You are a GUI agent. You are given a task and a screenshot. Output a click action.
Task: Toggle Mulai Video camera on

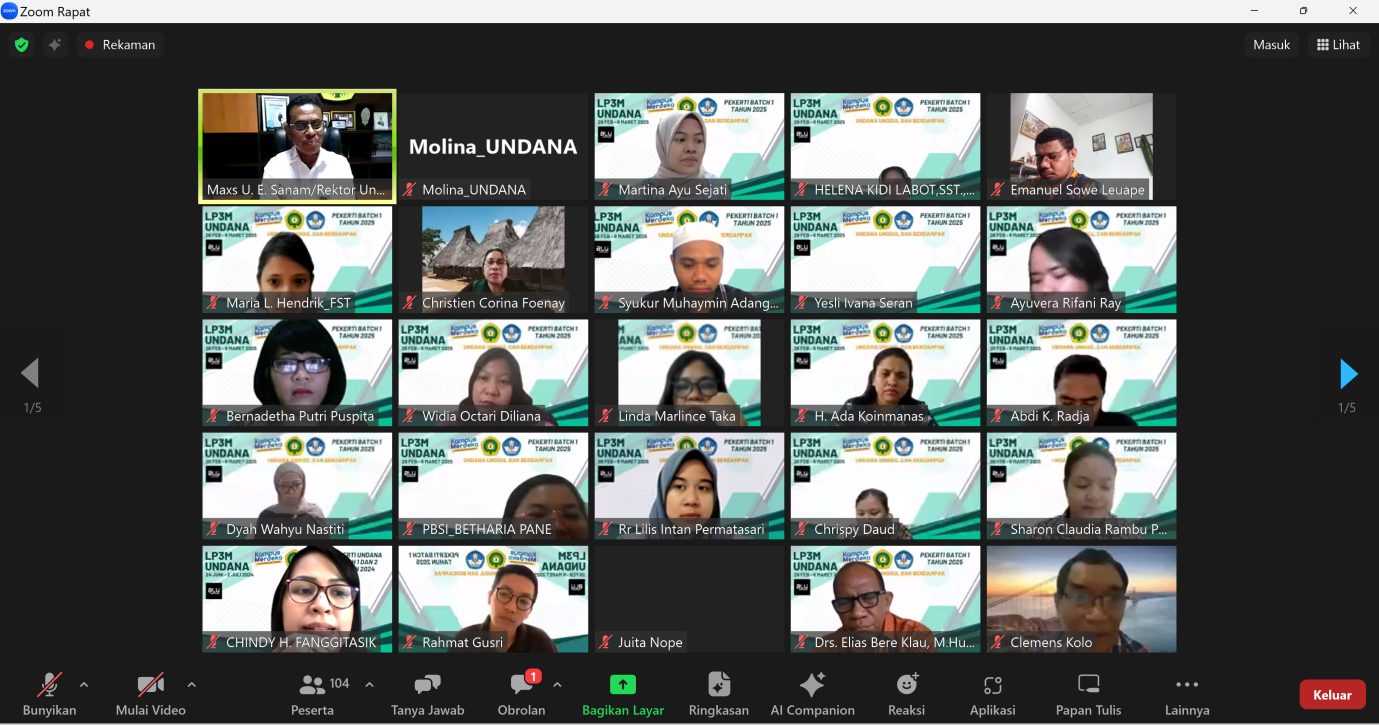click(x=150, y=694)
